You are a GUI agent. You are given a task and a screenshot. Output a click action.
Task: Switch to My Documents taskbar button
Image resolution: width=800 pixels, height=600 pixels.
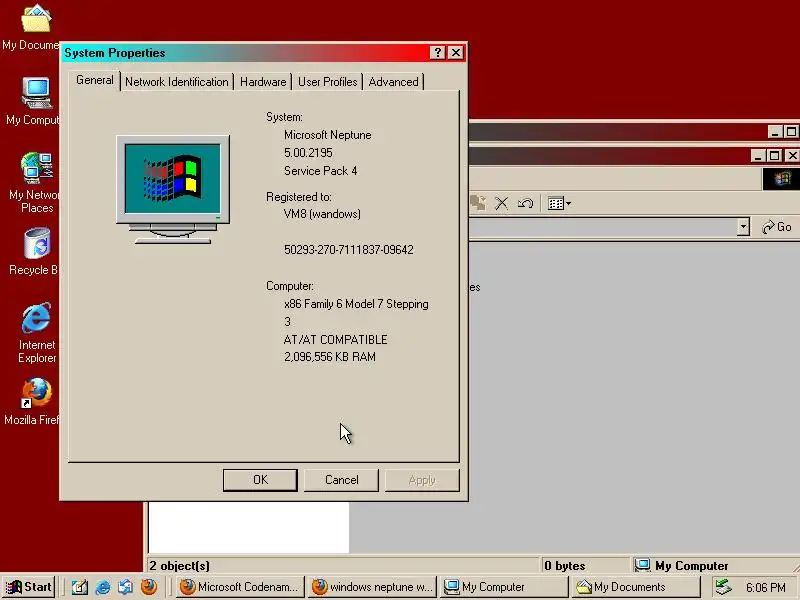637,587
